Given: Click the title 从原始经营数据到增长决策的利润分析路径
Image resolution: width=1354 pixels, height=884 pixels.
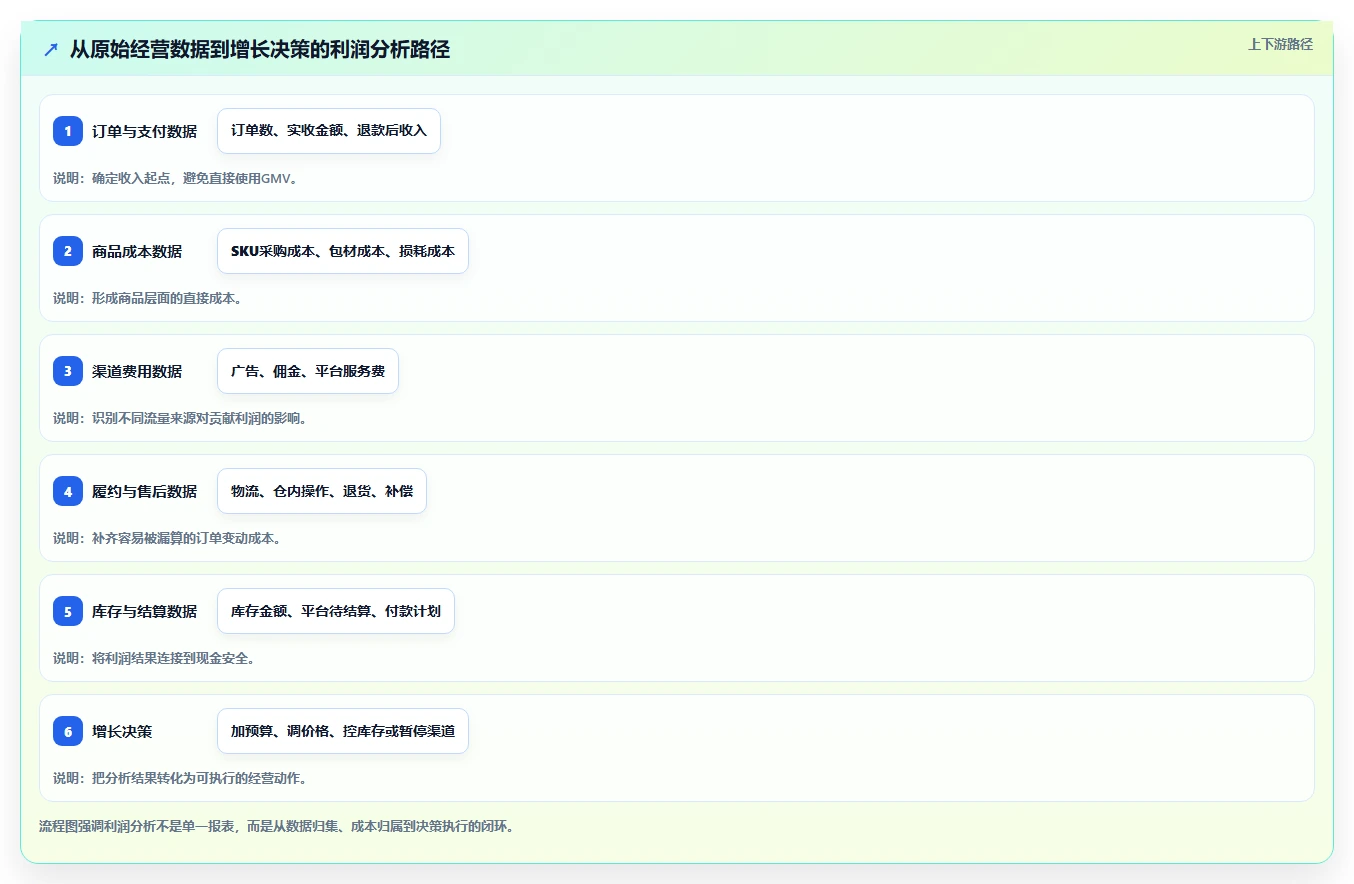Looking at the screenshot, I should pyautogui.click(x=260, y=50).
